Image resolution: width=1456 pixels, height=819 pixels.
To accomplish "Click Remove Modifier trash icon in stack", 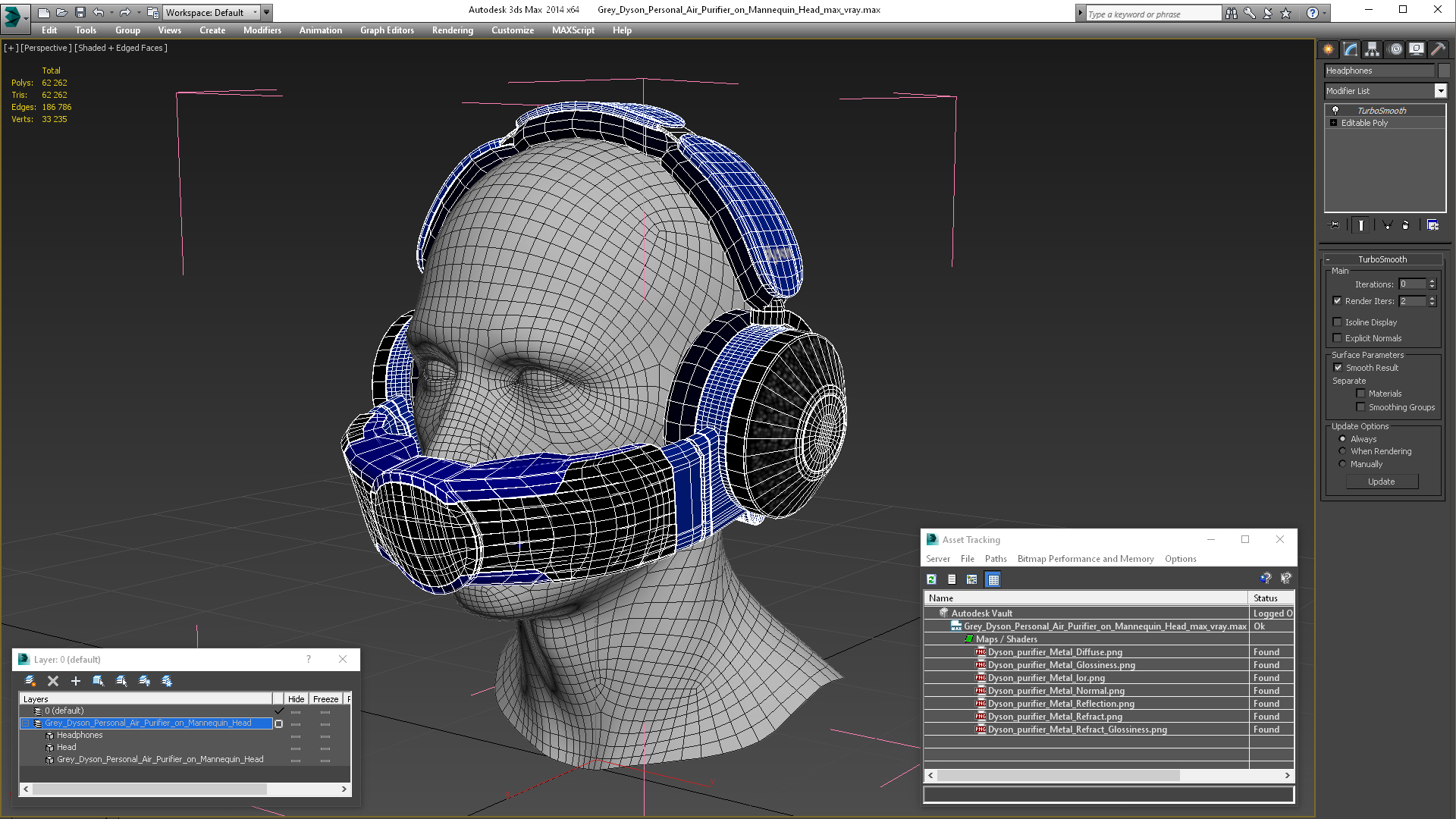I will tap(1405, 225).
